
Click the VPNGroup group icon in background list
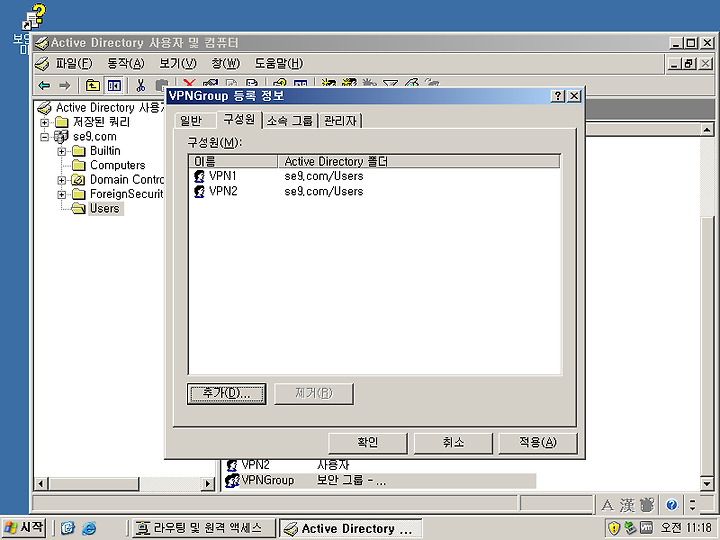click(232, 481)
